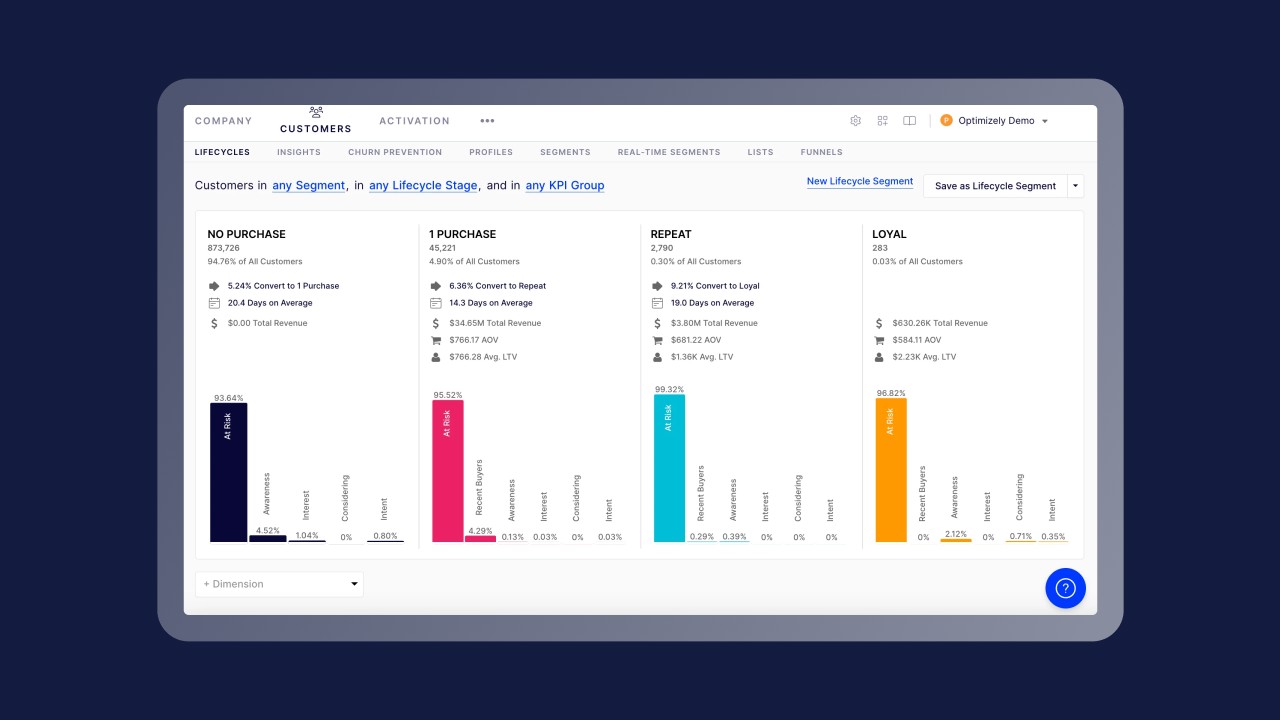
Task: Click dollar icon beside $0.00 Total Revenue
Action: point(214,323)
